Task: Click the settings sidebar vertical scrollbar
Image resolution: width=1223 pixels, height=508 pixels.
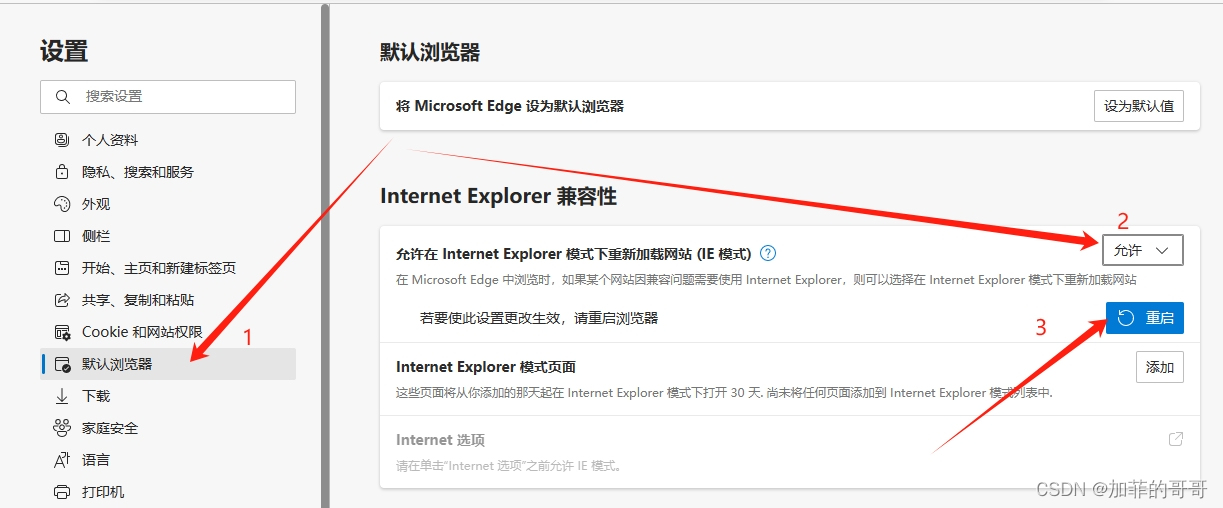Action: tap(324, 254)
